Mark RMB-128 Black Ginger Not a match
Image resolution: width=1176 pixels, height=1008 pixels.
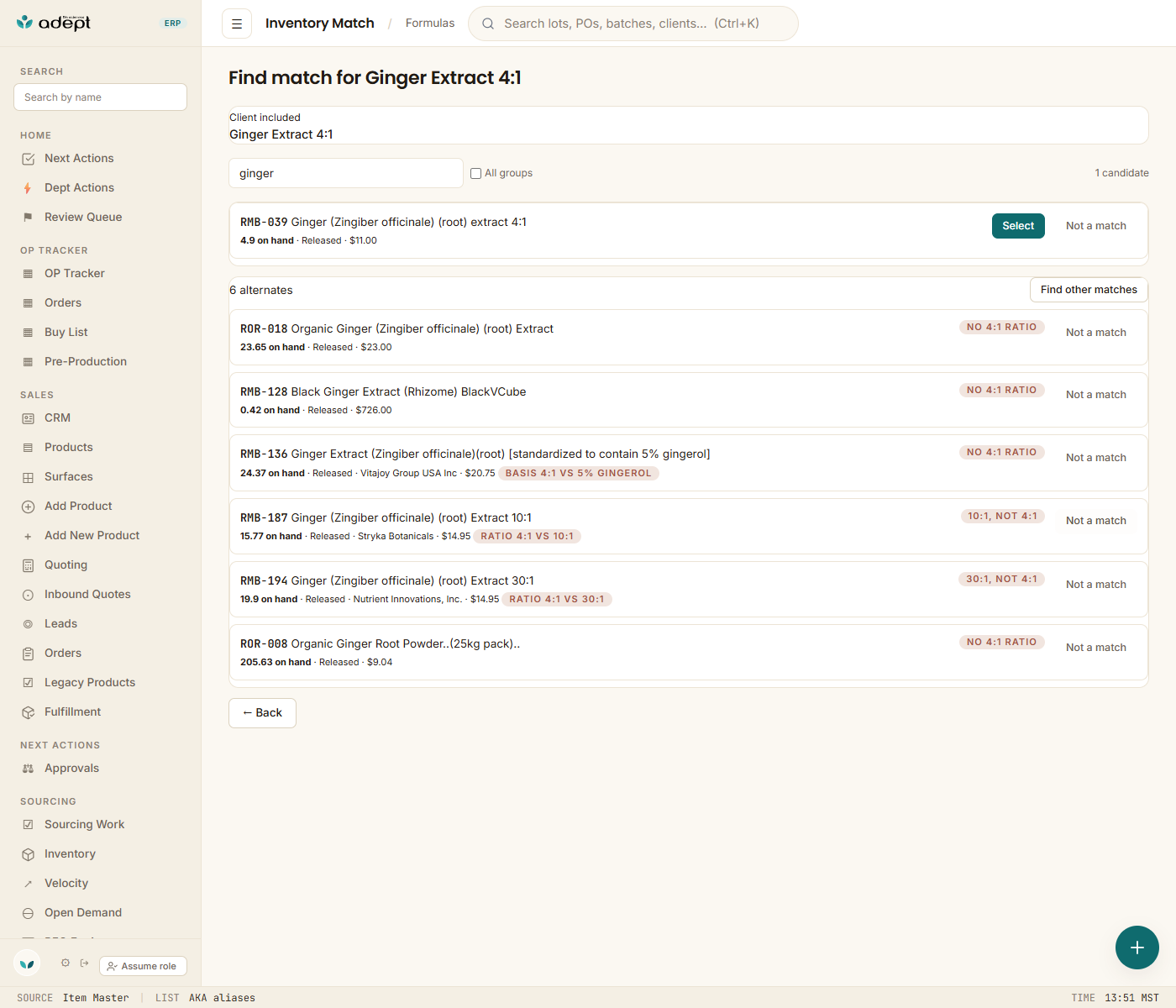[x=1096, y=395]
